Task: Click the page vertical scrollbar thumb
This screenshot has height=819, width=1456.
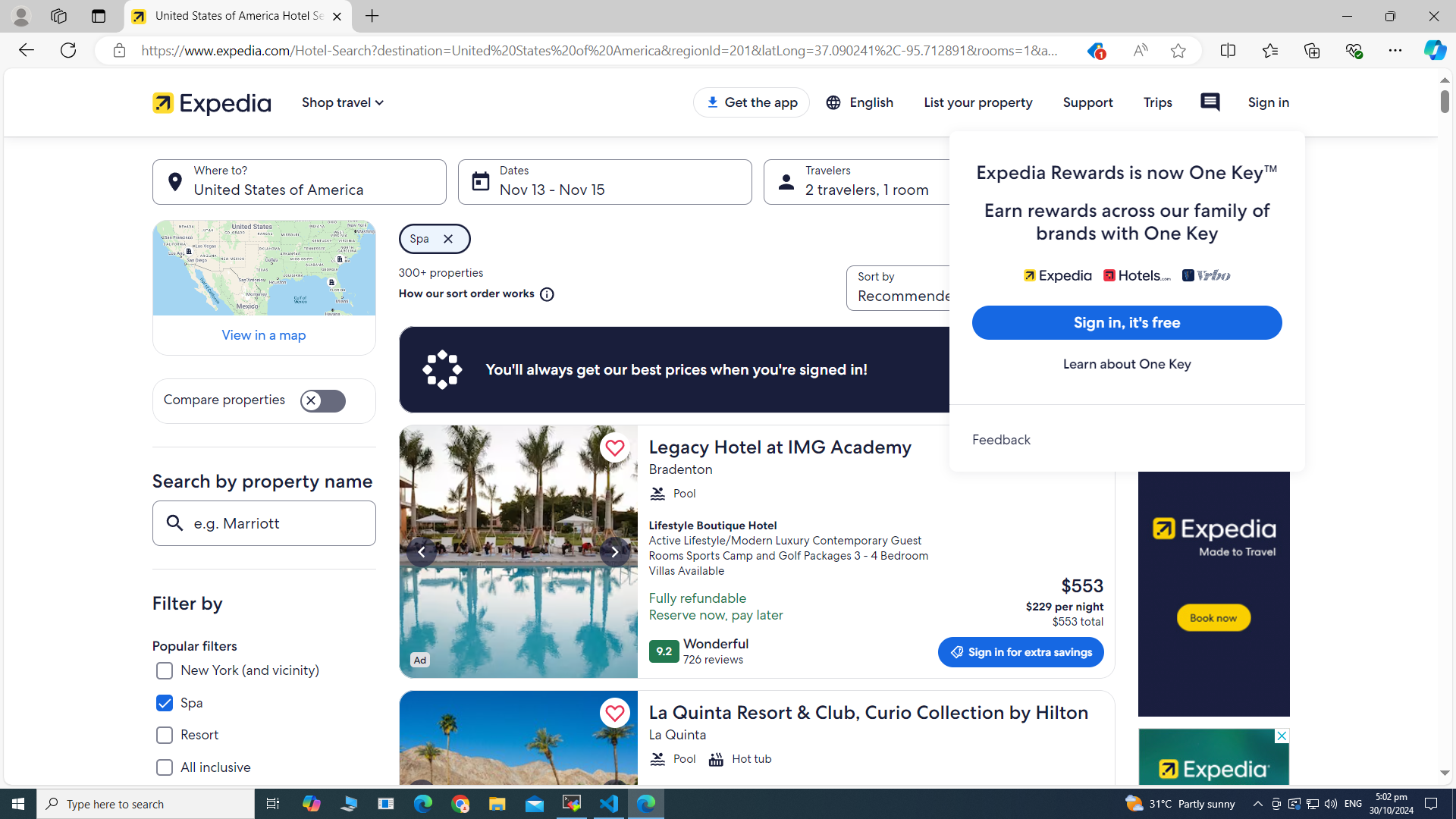Action: (x=1444, y=101)
